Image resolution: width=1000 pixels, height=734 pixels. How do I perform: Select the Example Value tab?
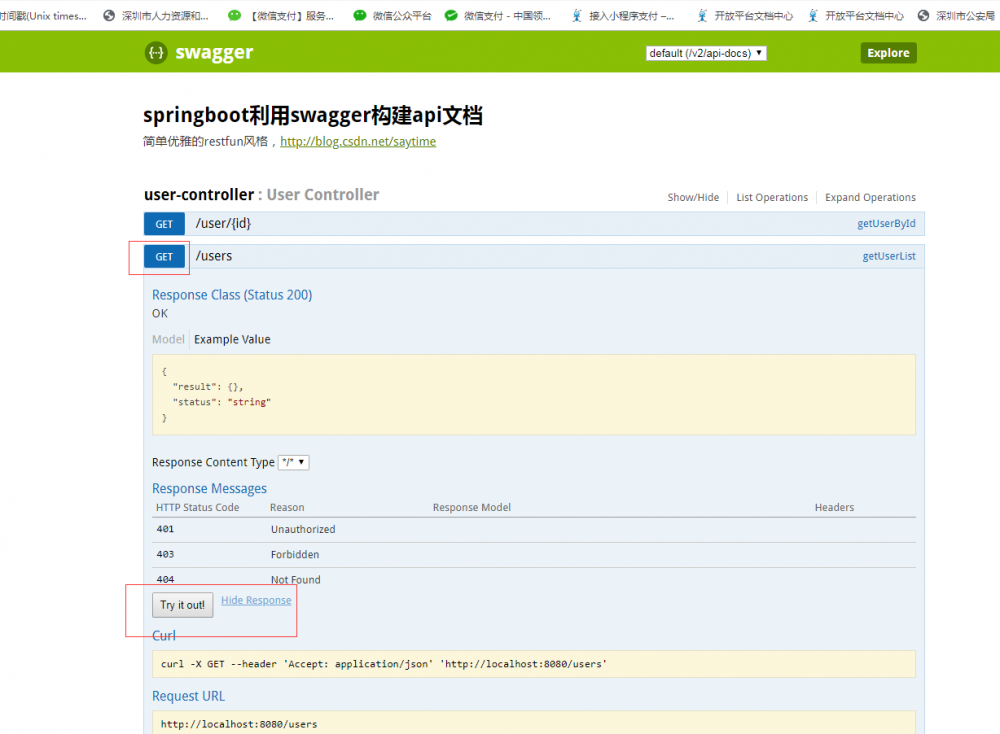232,339
